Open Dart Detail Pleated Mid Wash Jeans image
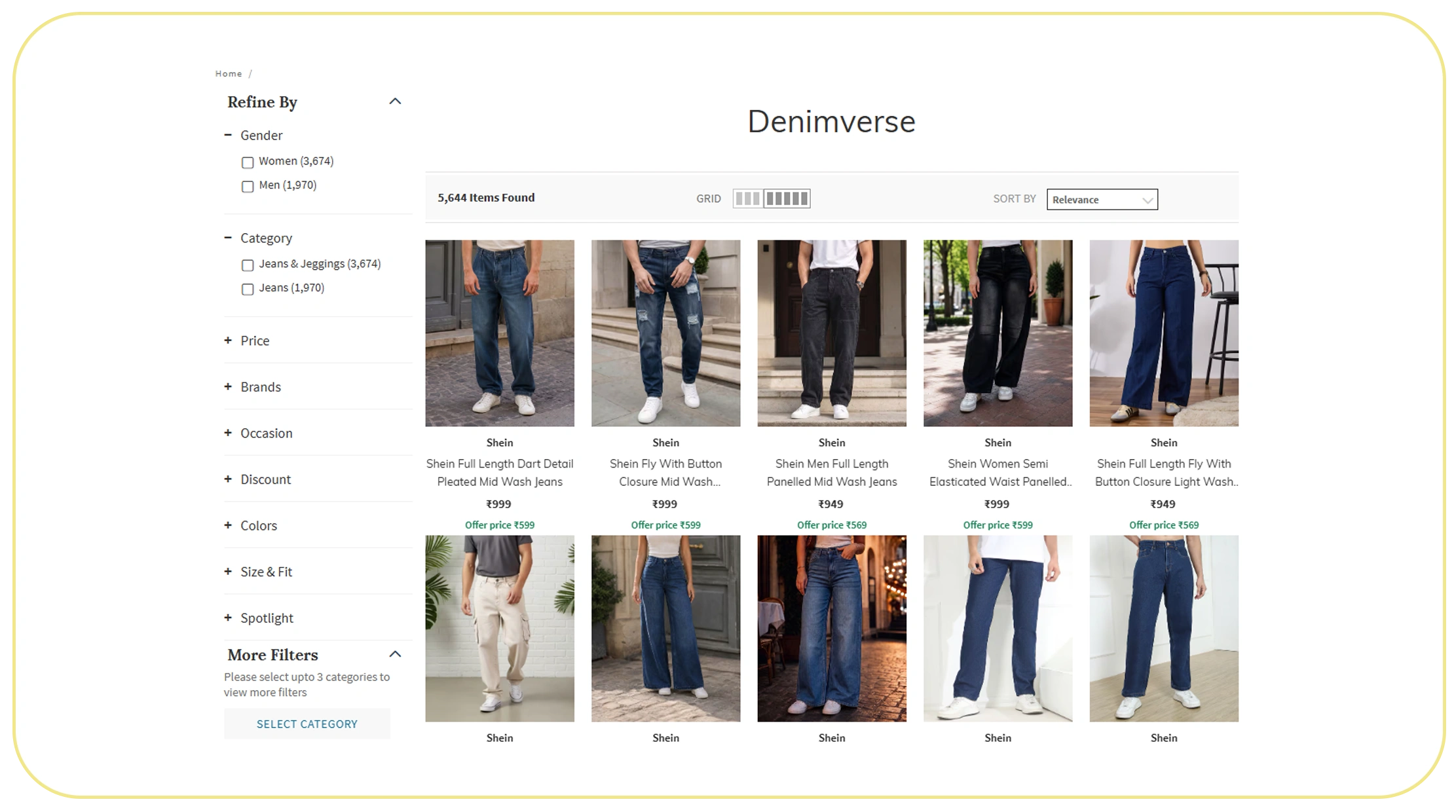Screen dimensions: 1456x812 (x=500, y=333)
